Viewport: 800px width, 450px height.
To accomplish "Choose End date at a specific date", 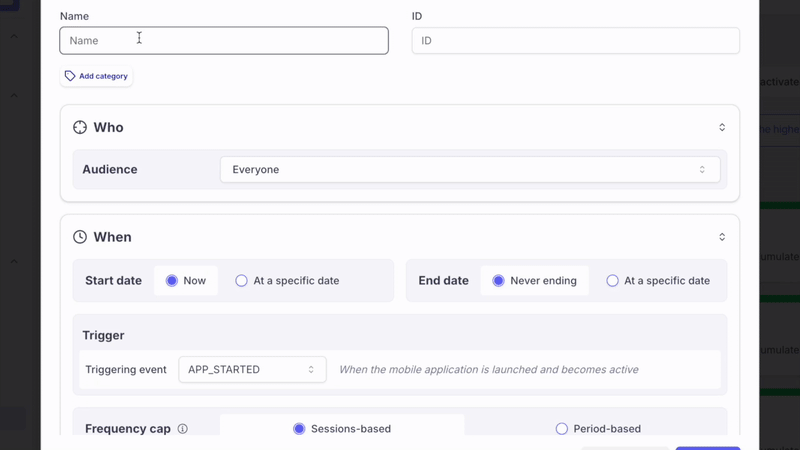I will coord(613,281).
